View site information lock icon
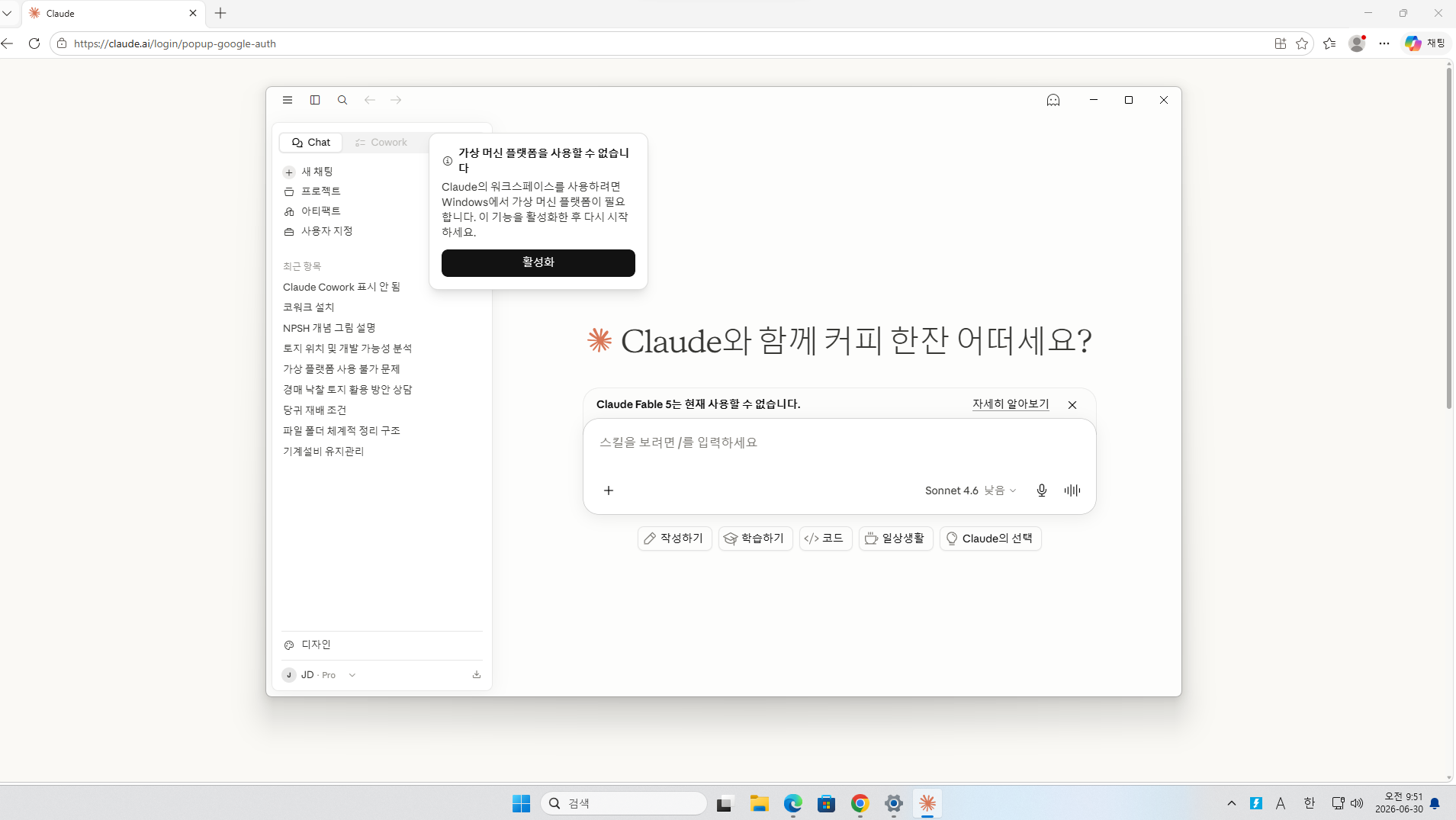1456x820 pixels. (62, 43)
